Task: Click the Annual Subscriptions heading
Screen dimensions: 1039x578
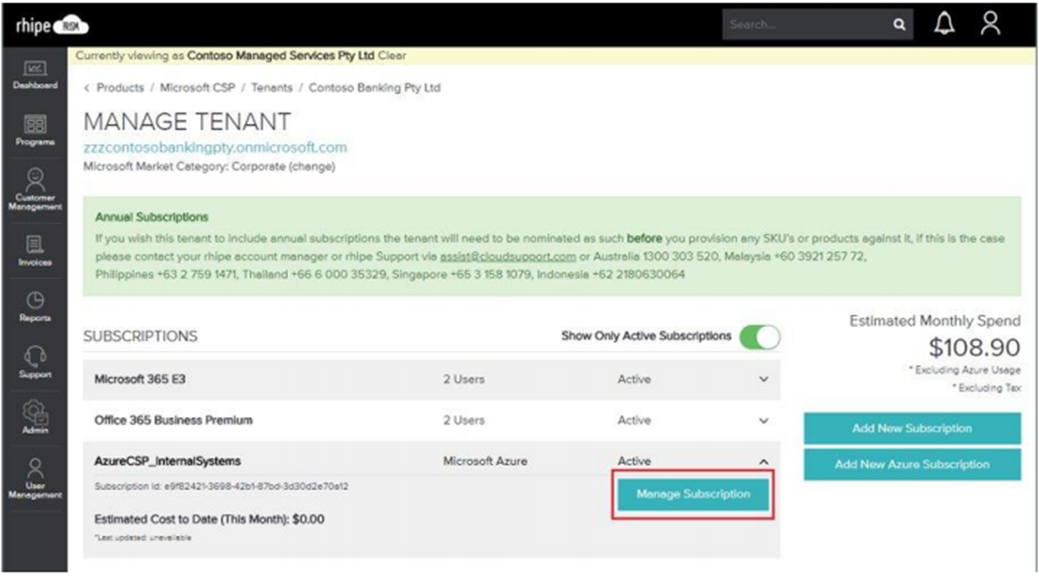Action: point(152,217)
